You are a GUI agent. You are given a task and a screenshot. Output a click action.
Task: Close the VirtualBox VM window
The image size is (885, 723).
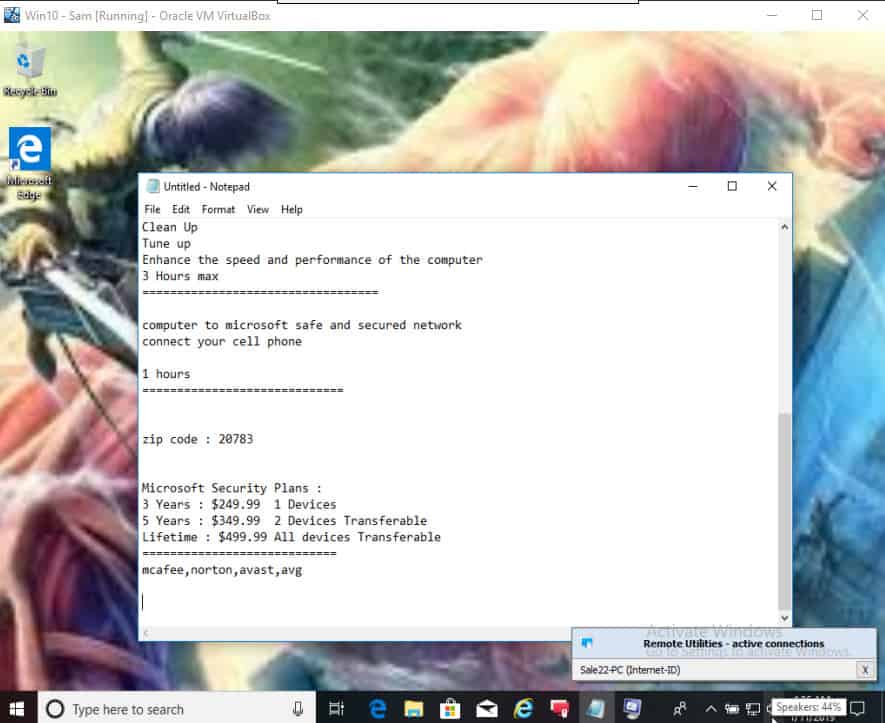(862, 15)
